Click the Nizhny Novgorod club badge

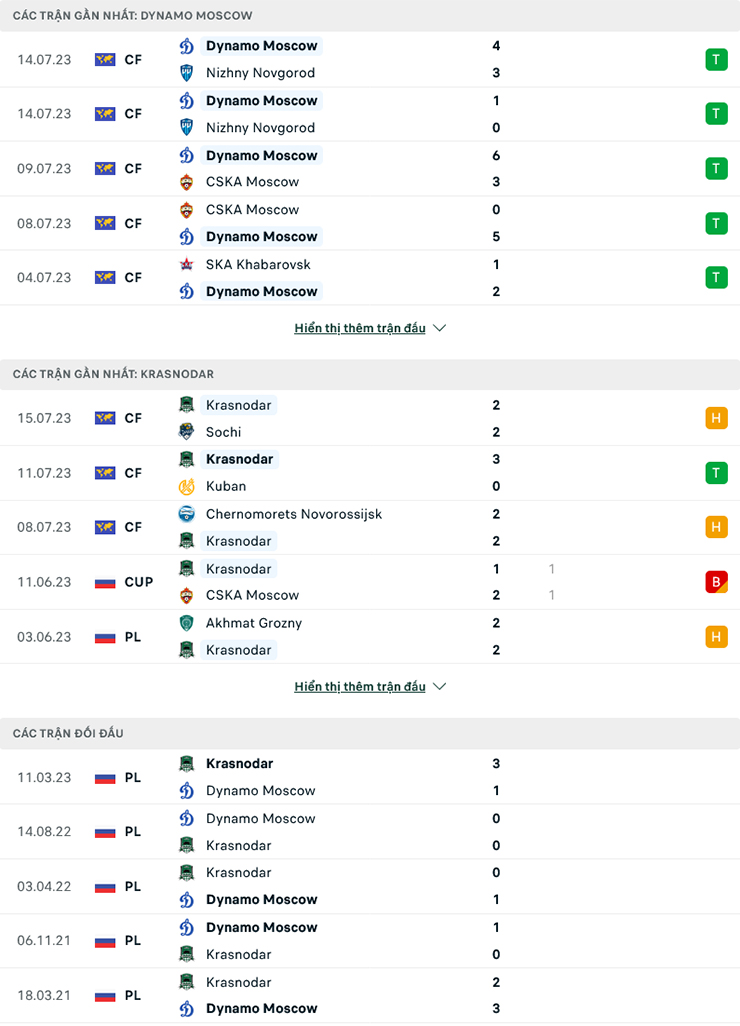186,72
